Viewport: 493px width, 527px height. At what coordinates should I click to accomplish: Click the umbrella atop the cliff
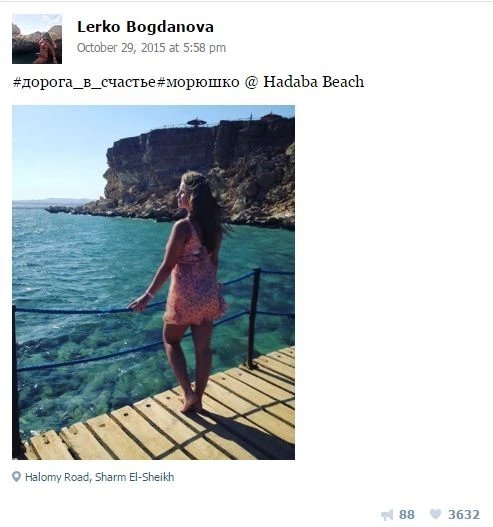coord(197,122)
